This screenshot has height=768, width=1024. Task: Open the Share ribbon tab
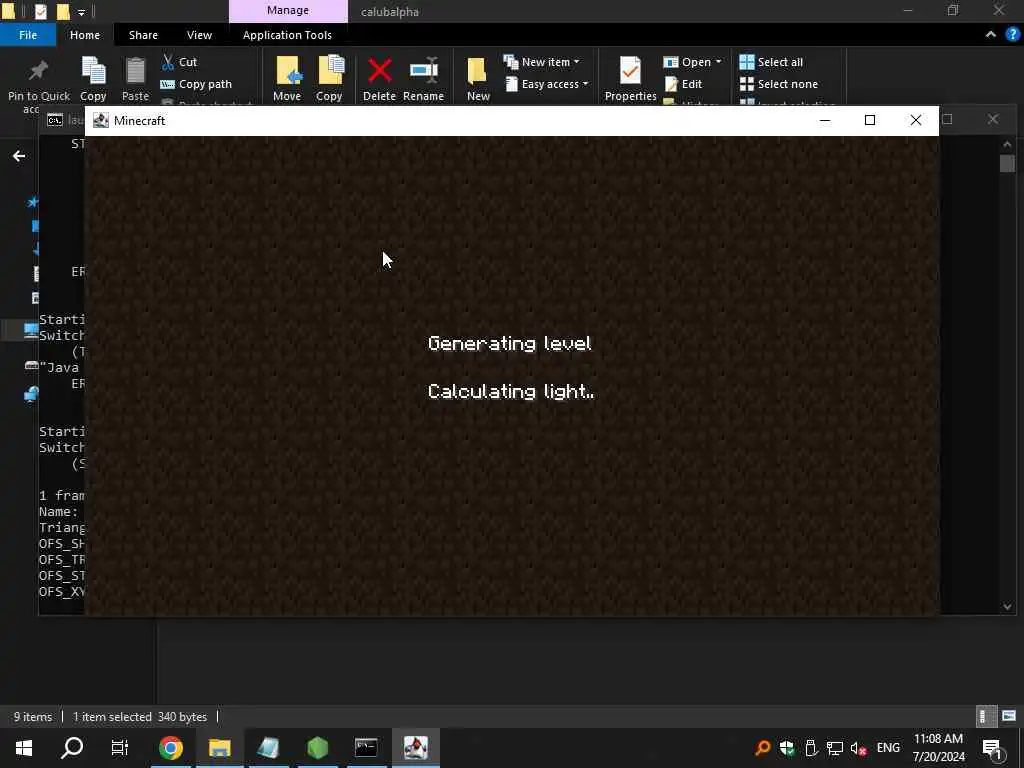143,35
